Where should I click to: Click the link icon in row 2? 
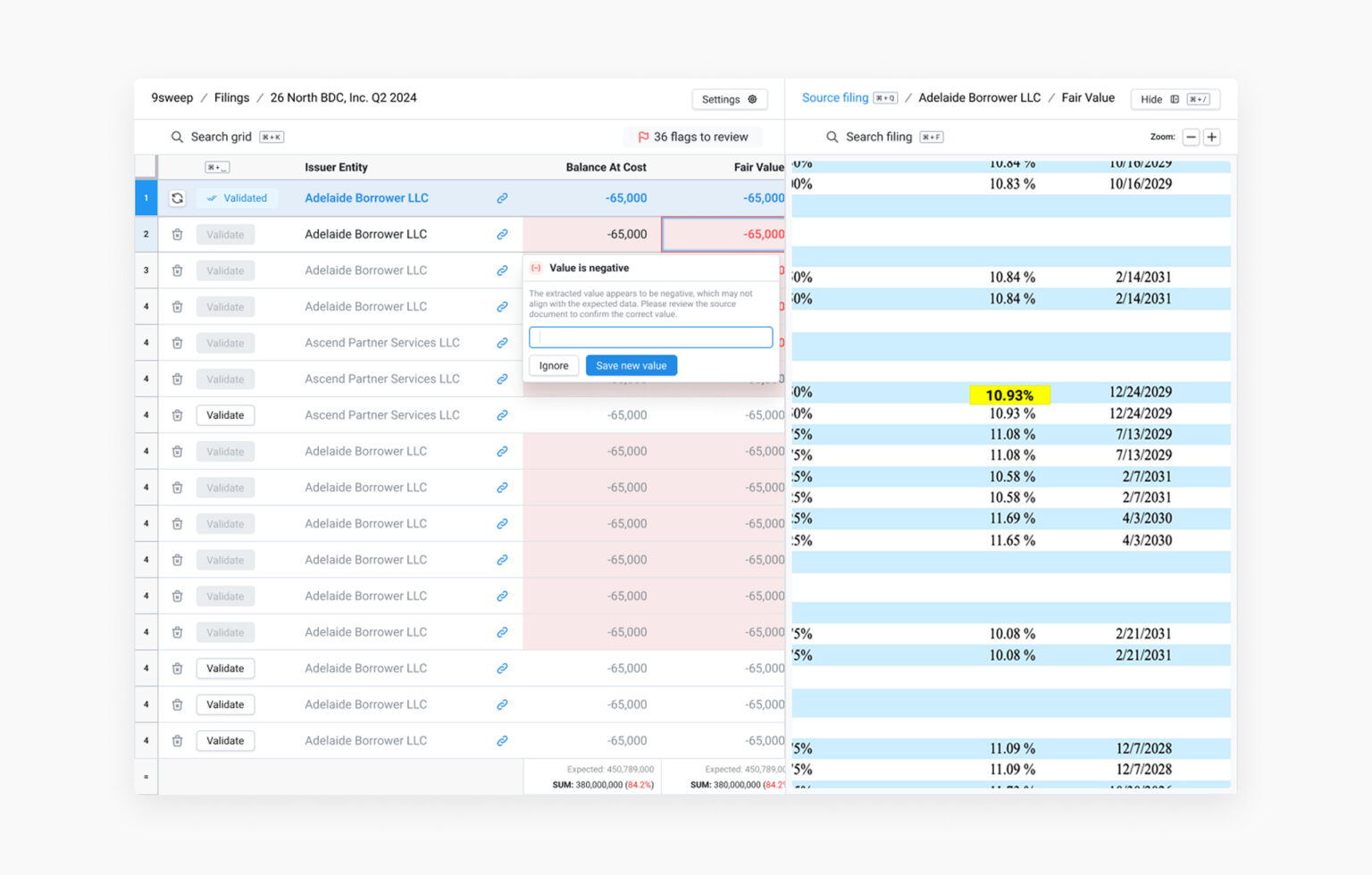502,234
